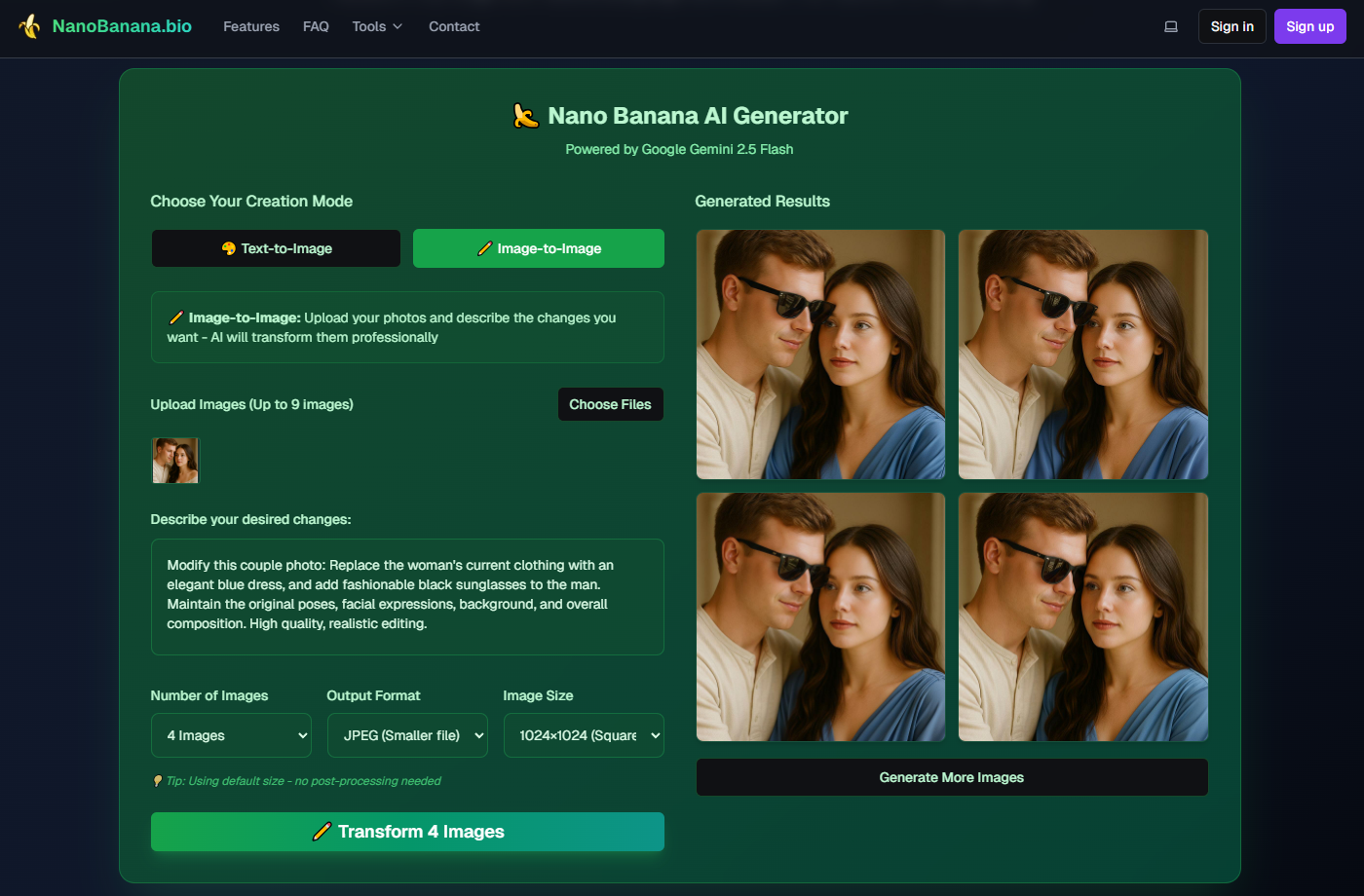Open the bottom-right generated result image
Screen dimensions: 1364x896
[x=1083, y=617]
